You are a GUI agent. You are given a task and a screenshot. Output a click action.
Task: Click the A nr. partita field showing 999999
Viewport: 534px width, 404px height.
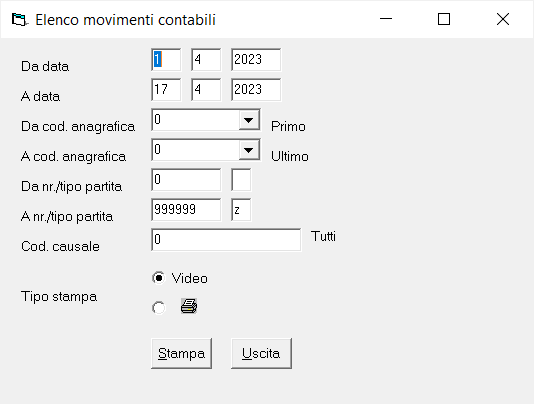tap(186, 209)
